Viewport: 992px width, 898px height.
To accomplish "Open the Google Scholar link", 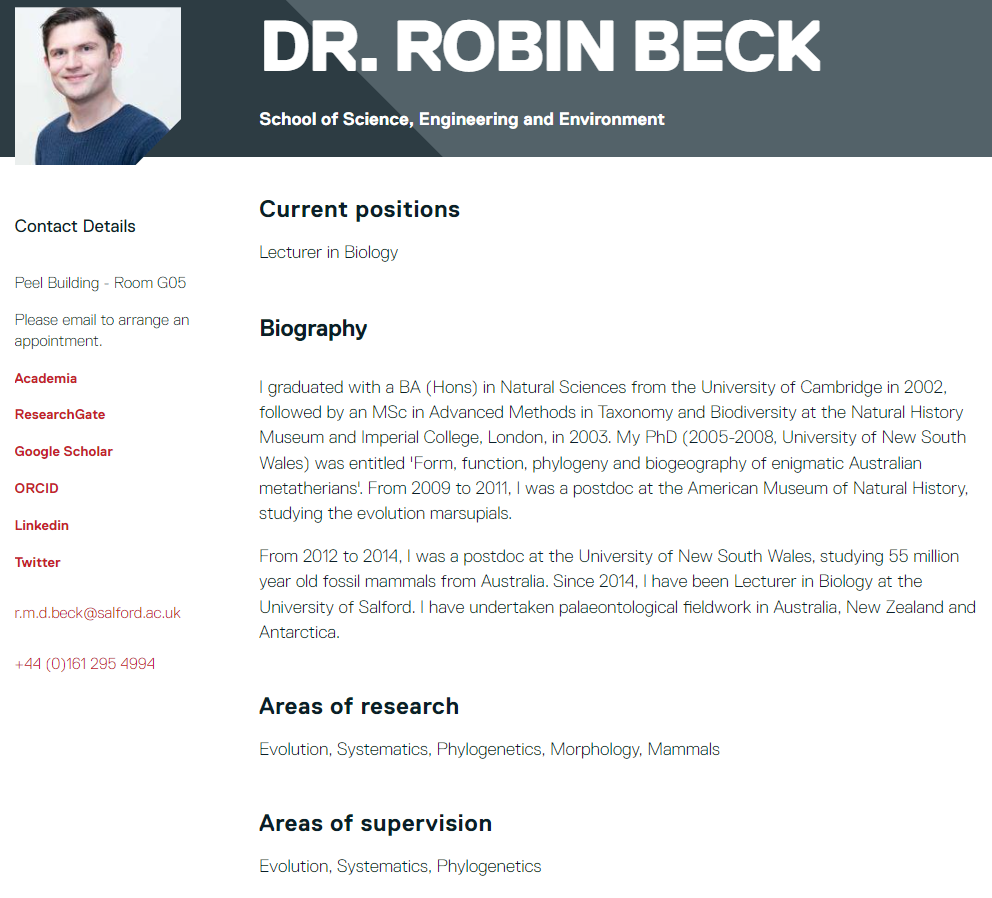I will point(63,451).
